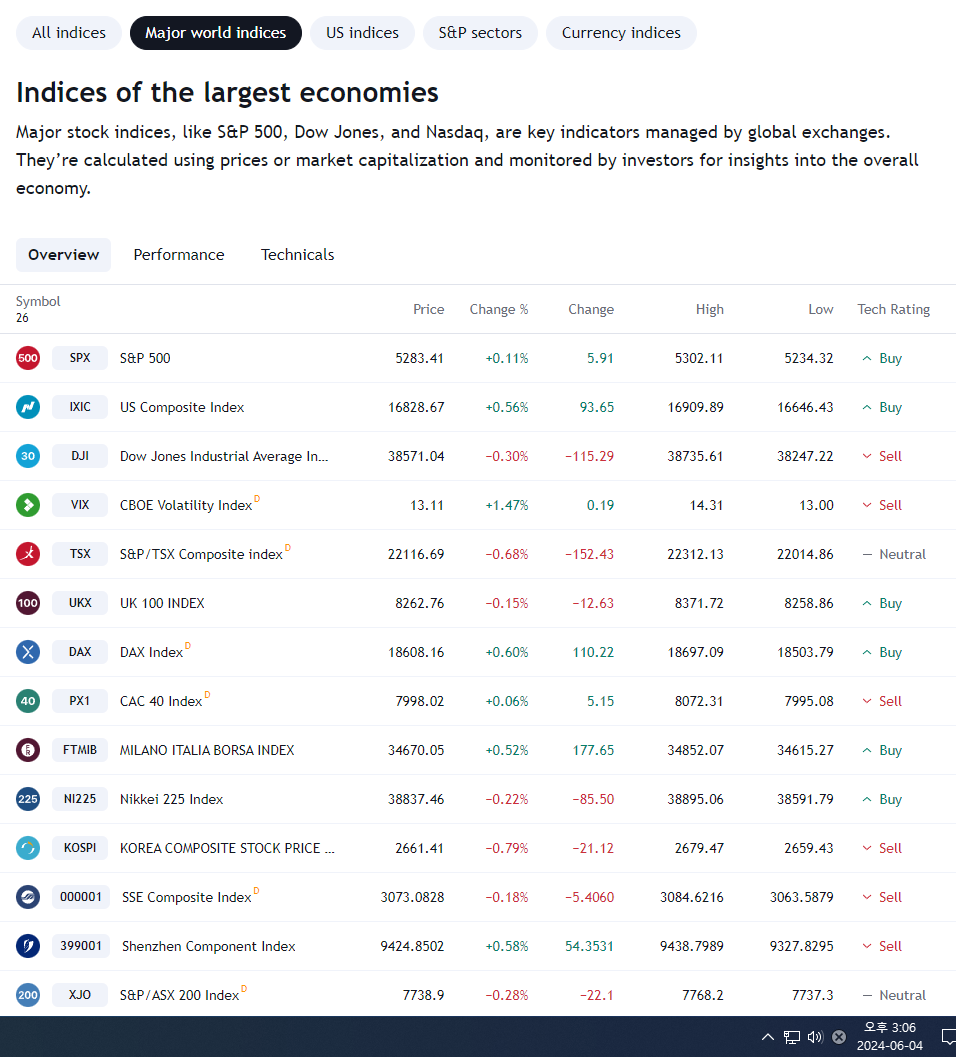Select the All indices filter
The image size is (956, 1057).
coord(69,33)
